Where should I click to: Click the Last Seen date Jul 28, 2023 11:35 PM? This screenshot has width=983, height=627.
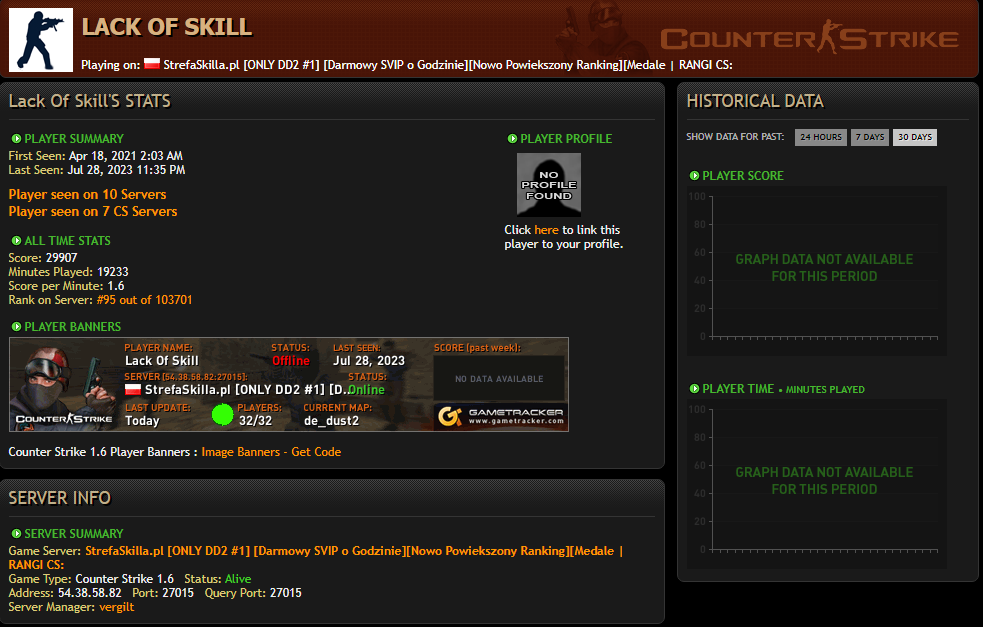(126, 170)
